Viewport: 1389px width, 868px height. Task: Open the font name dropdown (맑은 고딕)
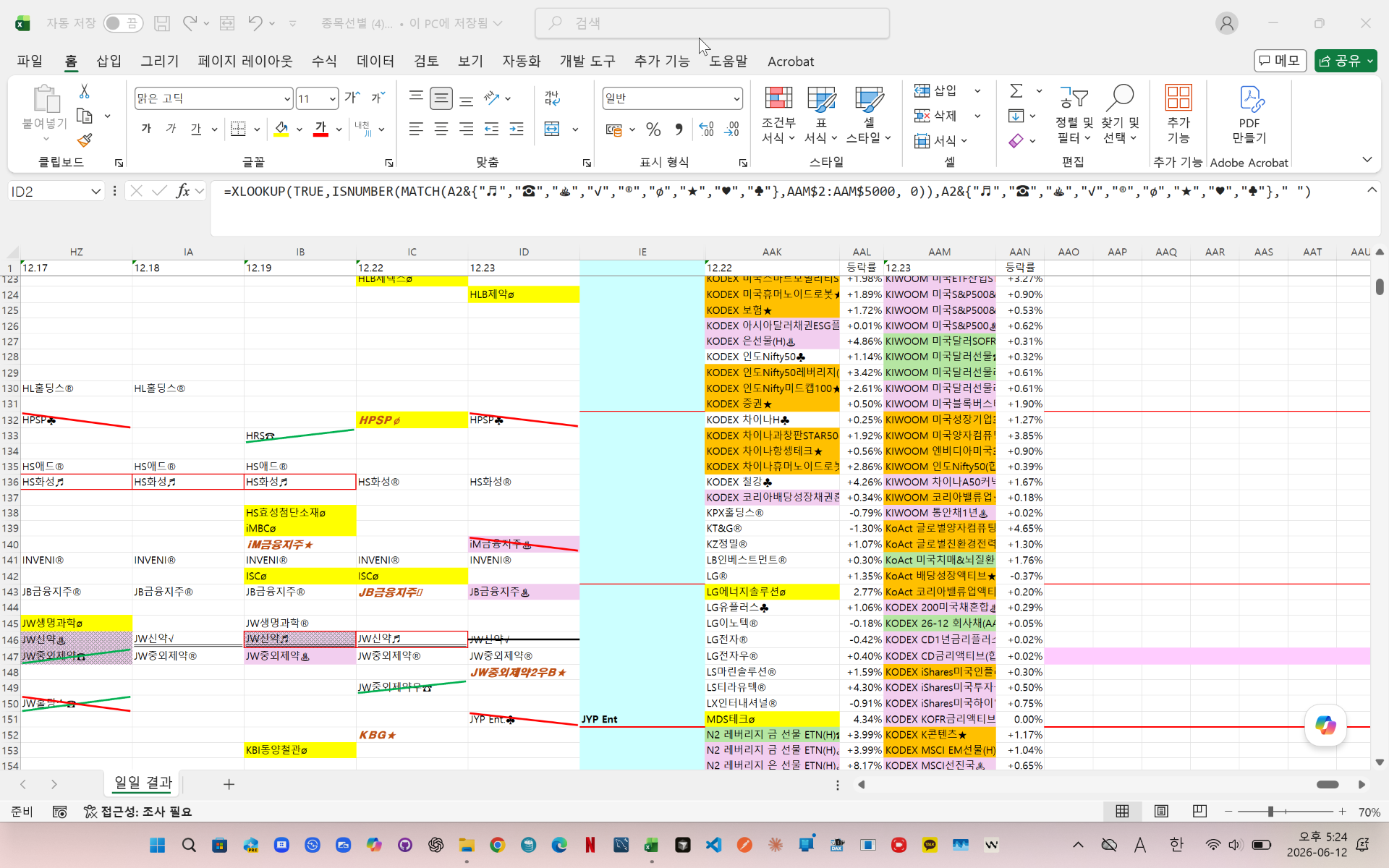[x=287, y=98]
